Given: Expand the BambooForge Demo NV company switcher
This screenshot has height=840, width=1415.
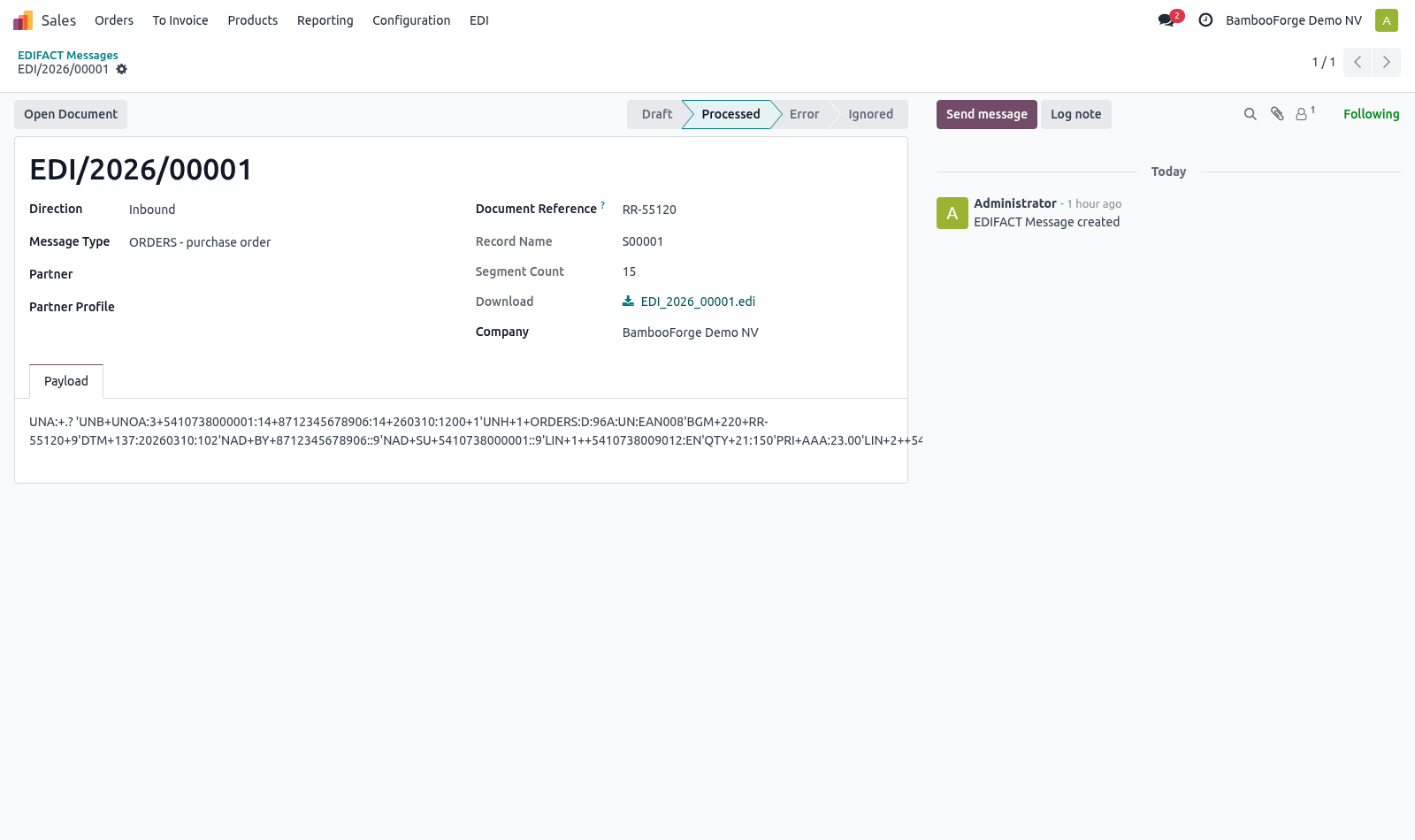Looking at the screenshot, I should click(x=1294, y=20).
